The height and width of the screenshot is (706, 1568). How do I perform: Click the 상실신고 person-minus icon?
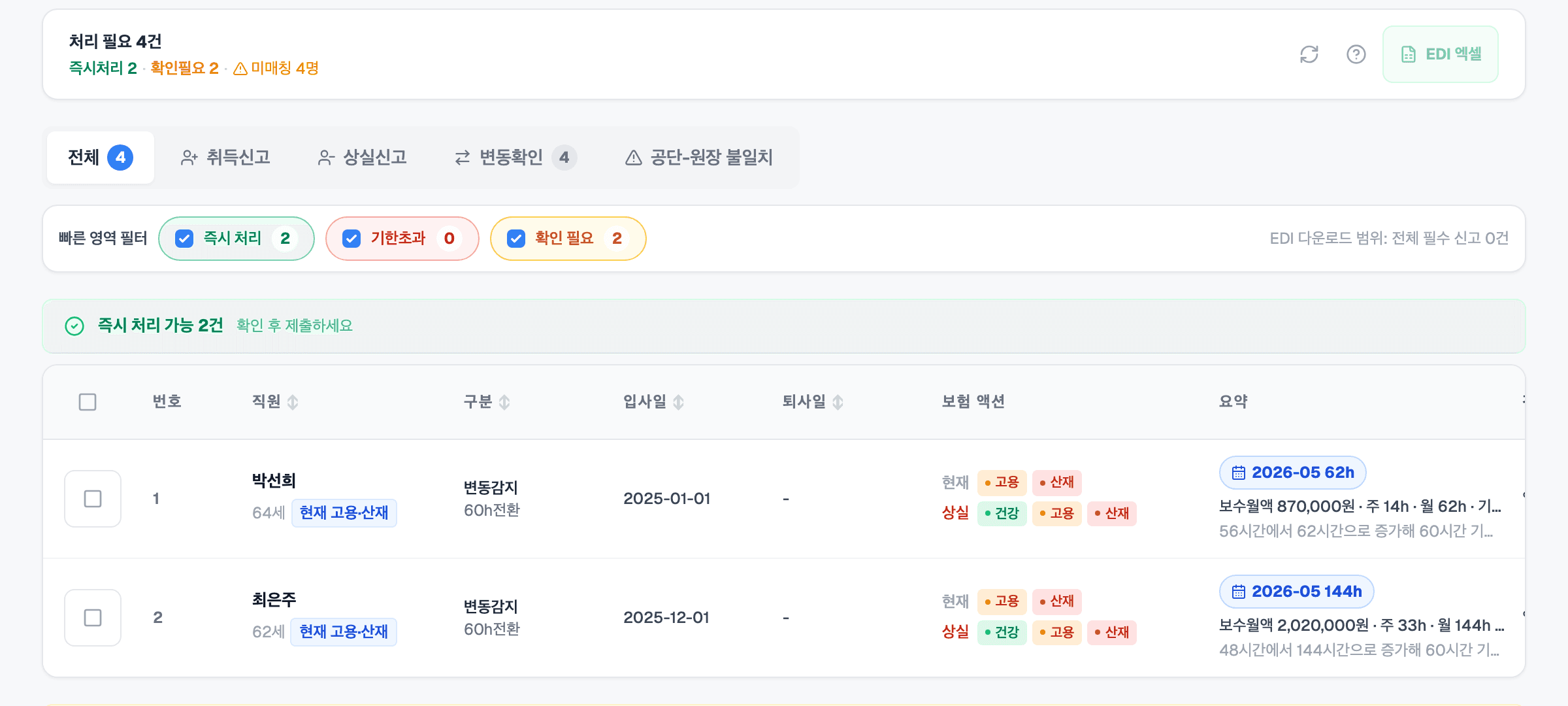(x=326, y=158)
